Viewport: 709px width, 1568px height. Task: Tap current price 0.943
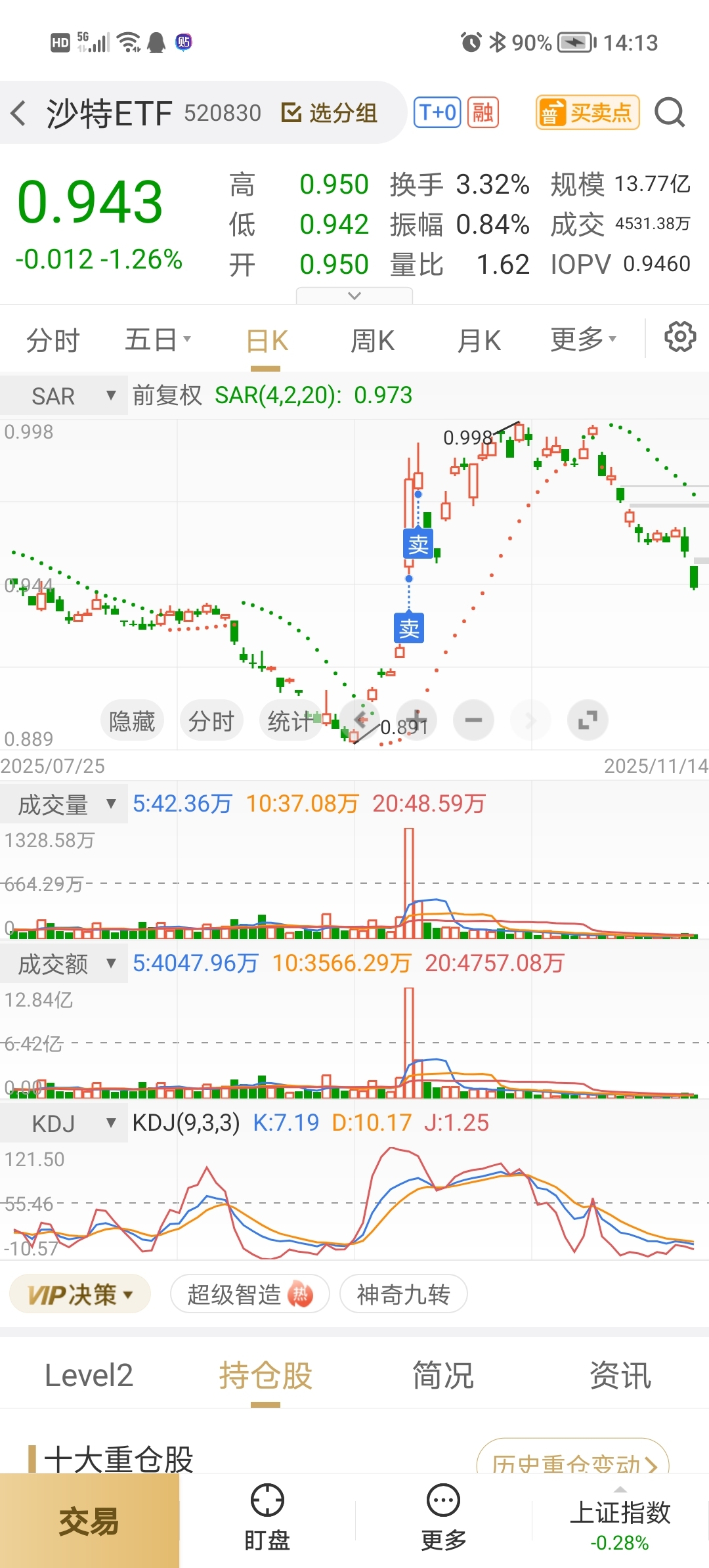tap(90, 202)
